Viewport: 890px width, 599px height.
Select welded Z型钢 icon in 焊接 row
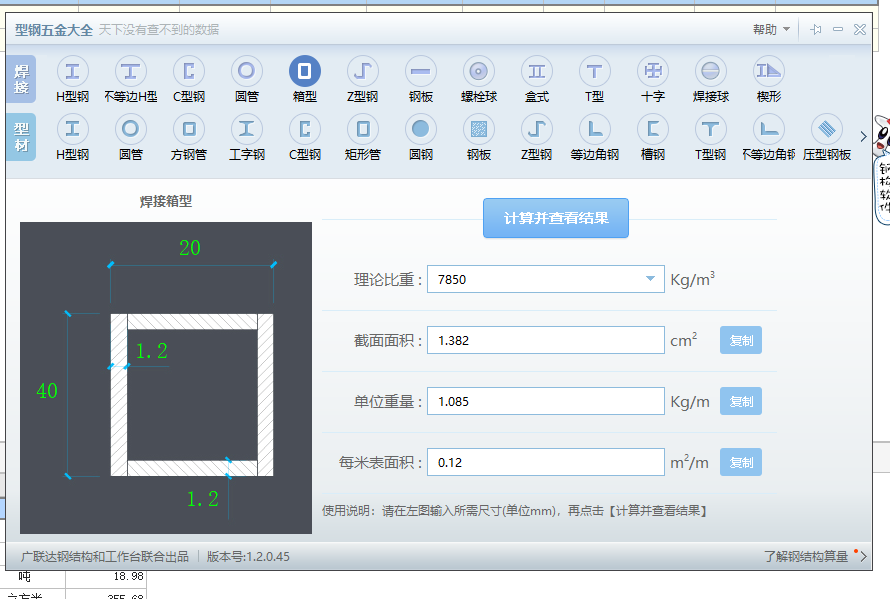363,71
